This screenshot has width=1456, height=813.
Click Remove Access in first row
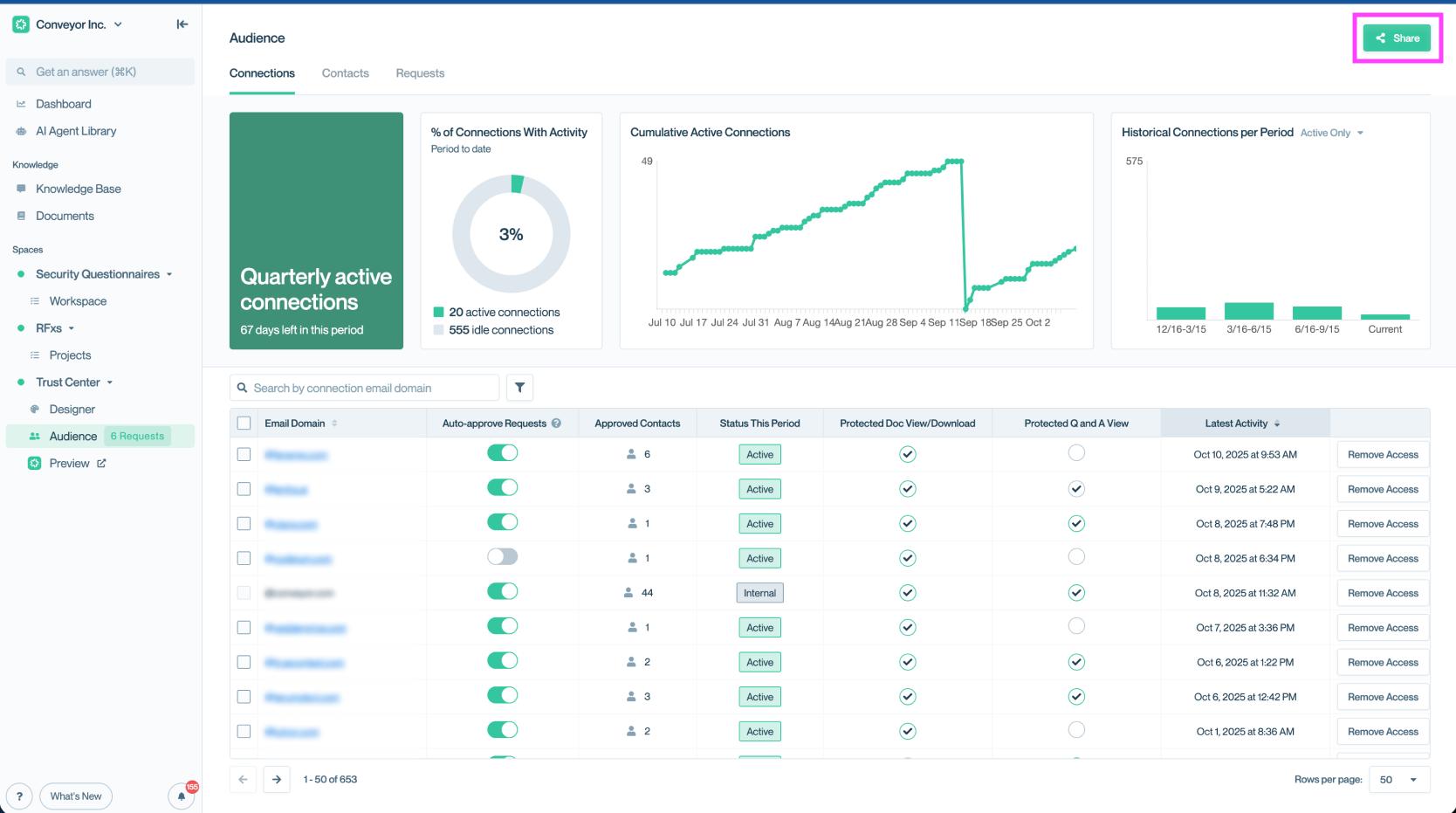1383,455
